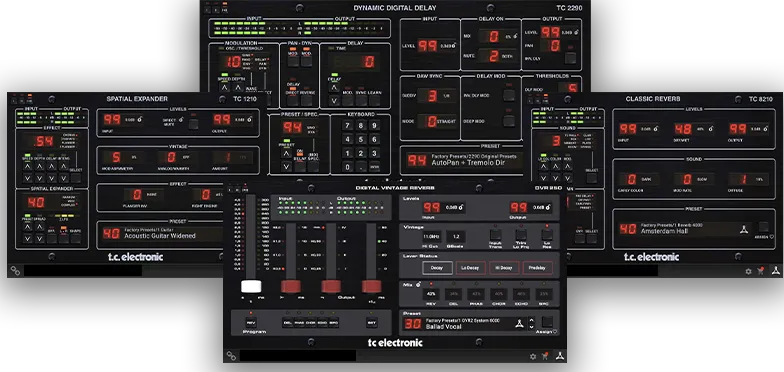Click the TC icon at the DVR 250 bottom-right corner
The width and height of the screenshot is (784, 372).
coord(560,356)
